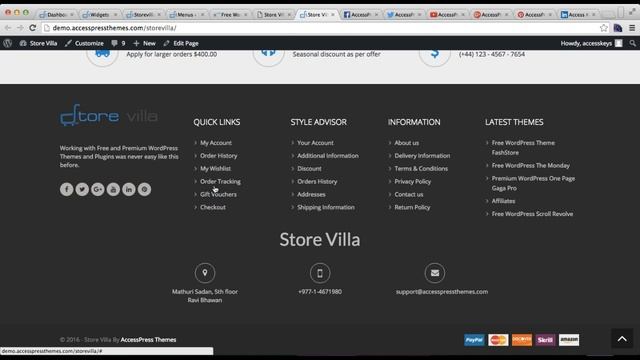Screen dimensions: 640x360
Task: Open the admin bar search icon
Action: click(x=632, y=43)
